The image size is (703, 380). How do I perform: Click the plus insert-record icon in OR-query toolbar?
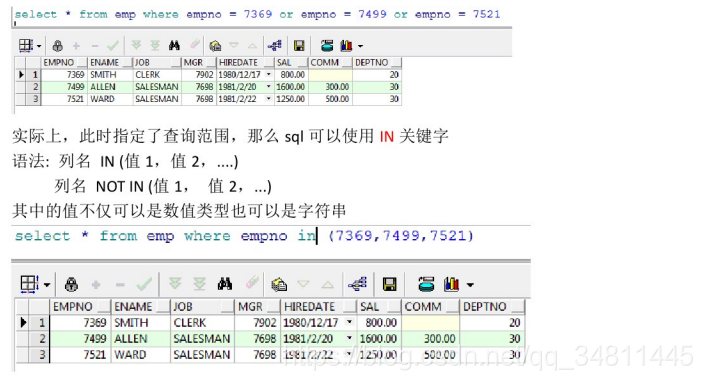tap(76, 46)
